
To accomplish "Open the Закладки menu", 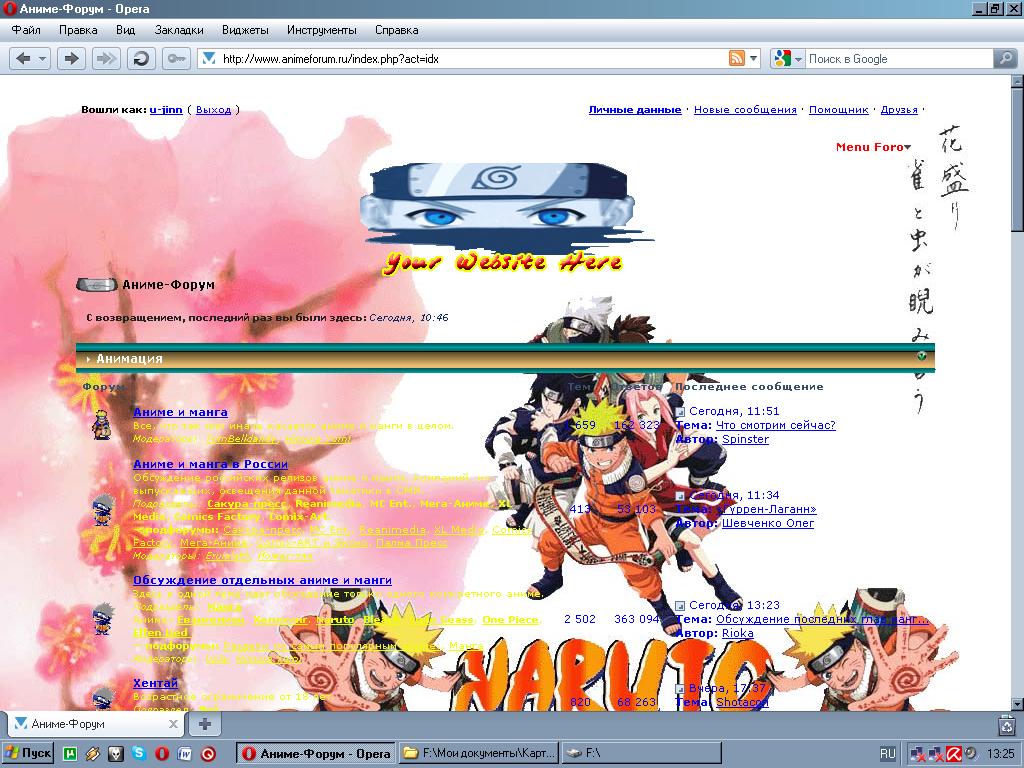I will (x=179, y=30).
